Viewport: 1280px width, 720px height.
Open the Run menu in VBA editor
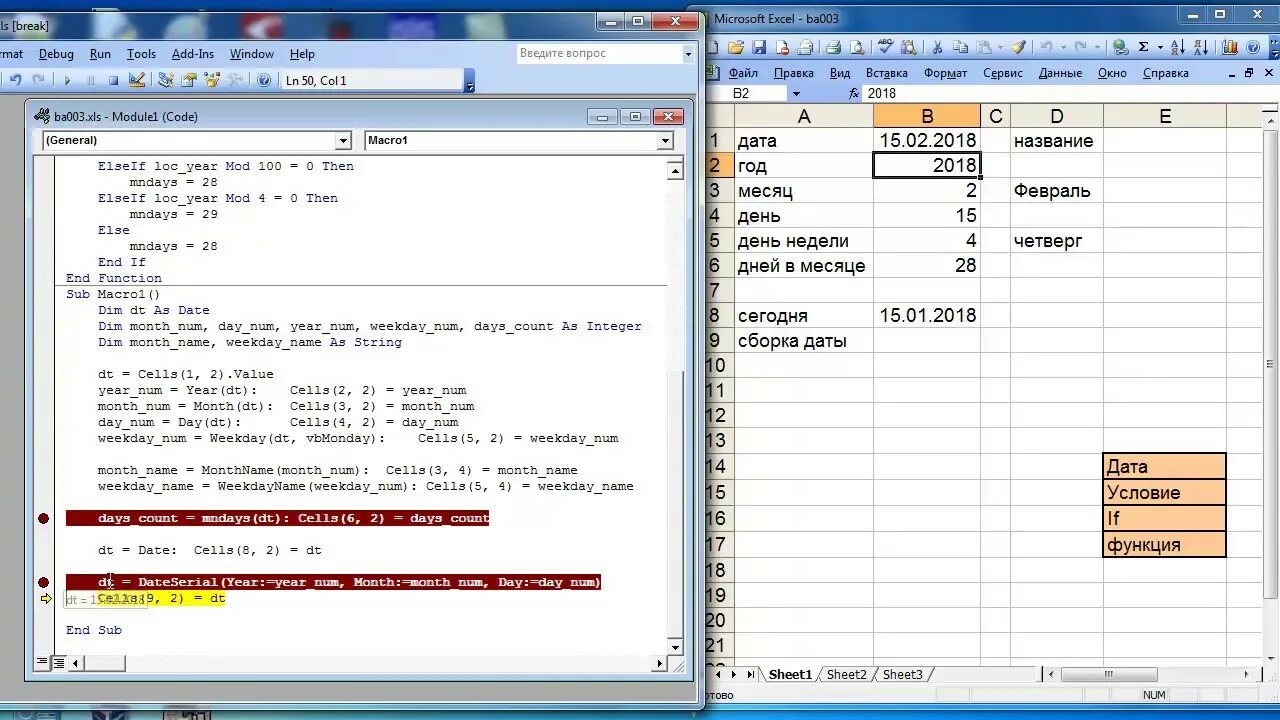click(x=100, y=54)
